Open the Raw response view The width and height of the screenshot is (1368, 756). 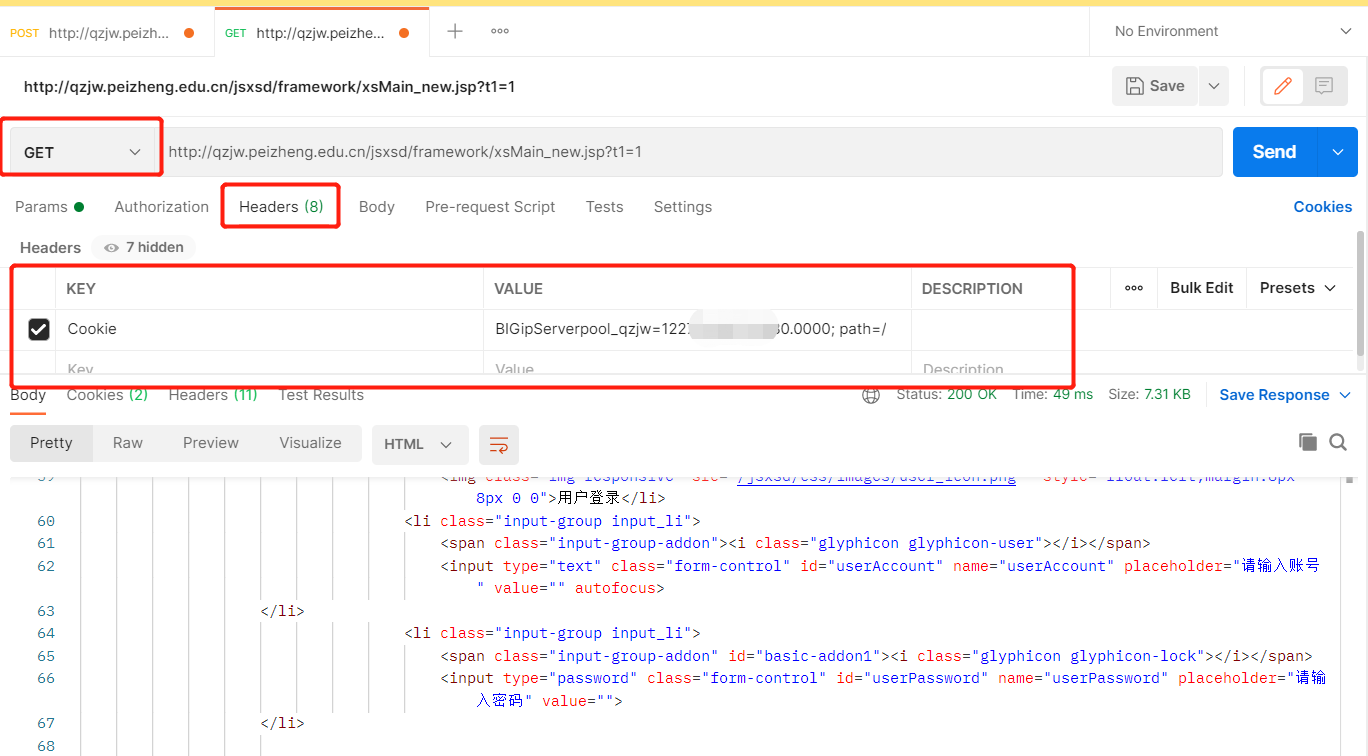coord(128,442)
